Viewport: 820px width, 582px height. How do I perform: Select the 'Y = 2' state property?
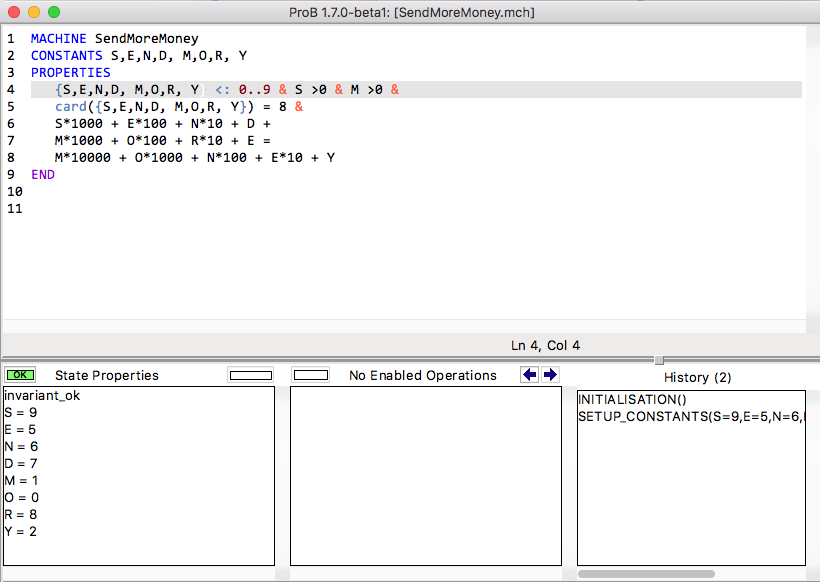tap(22, 531)
